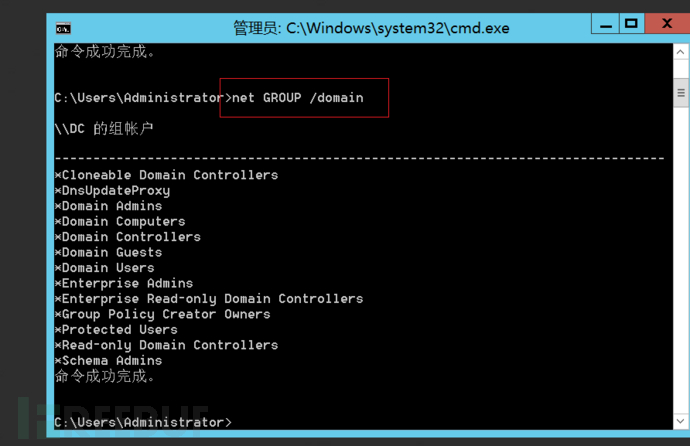Open the cmd system menu icon
The height and width of the screenshot is (446, 690).
[62, 27]
